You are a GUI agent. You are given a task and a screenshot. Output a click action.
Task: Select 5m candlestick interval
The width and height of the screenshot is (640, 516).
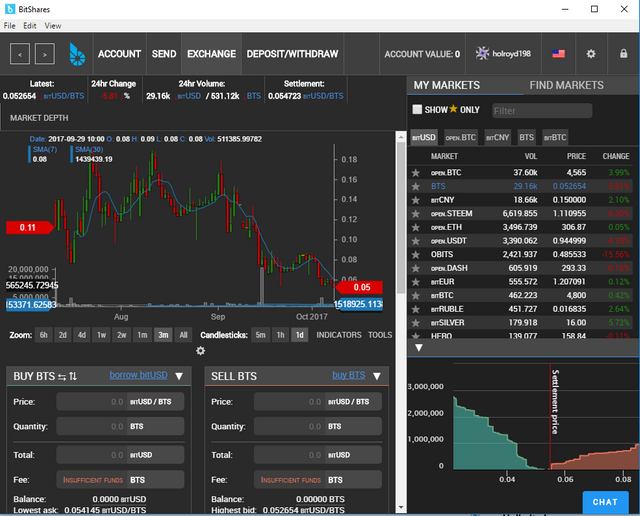click(x=260, y=335)
